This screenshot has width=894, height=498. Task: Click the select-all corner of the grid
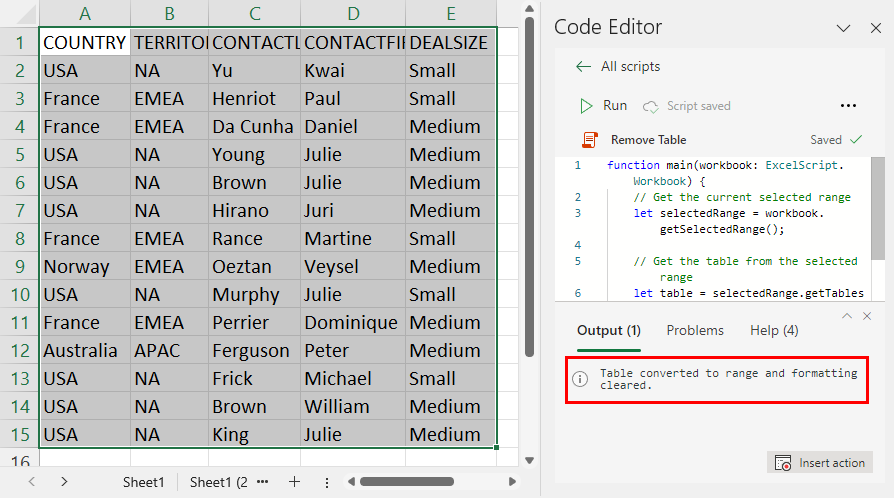click(x=19, y=13)
